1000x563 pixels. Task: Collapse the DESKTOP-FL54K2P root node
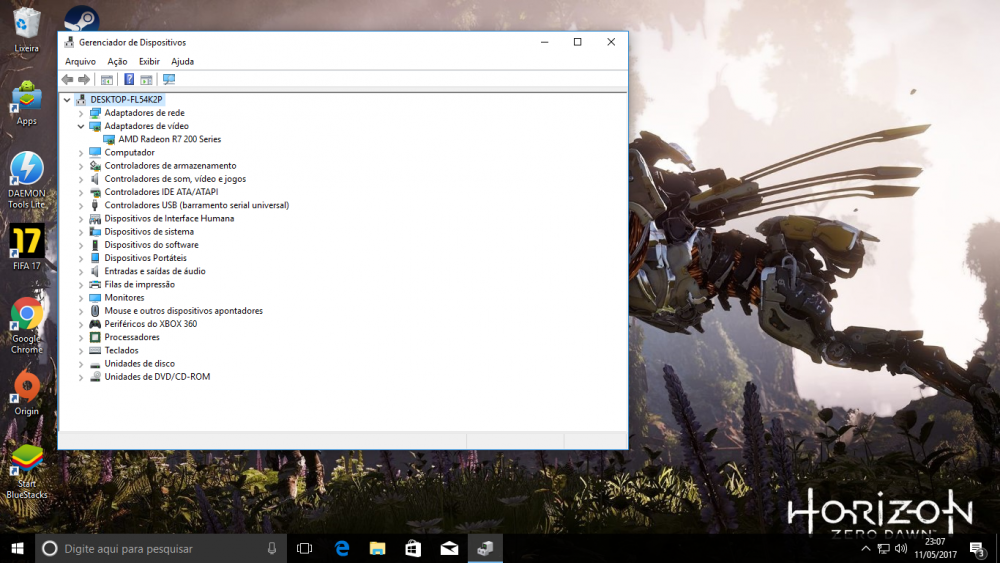[x=67, y=100]
